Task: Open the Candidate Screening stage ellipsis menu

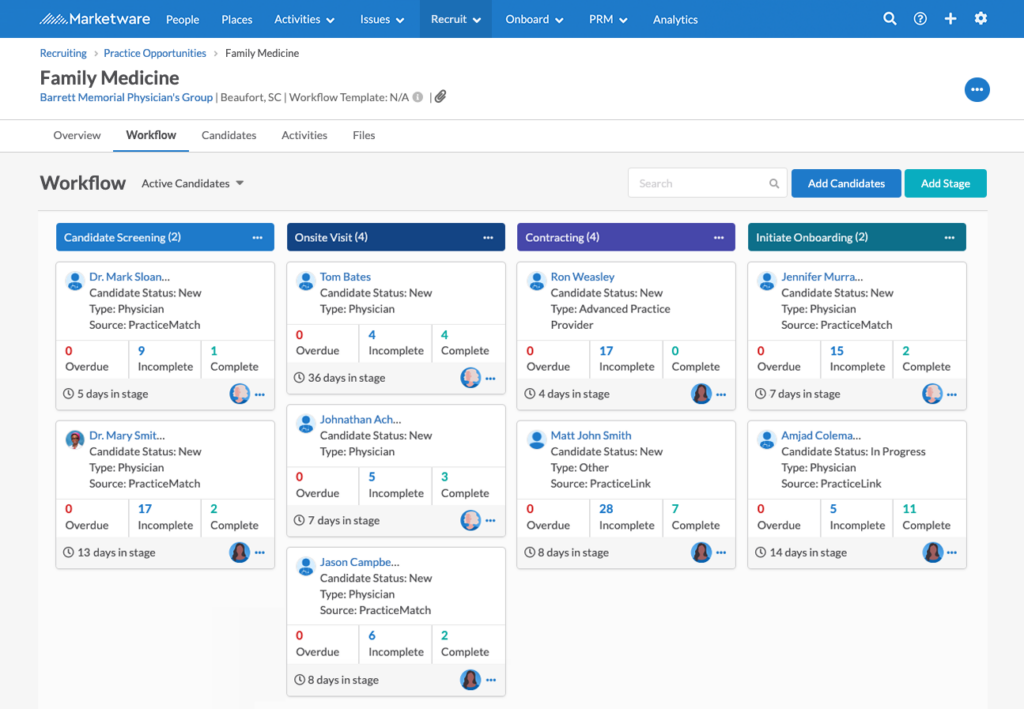Action: [258, 237]
